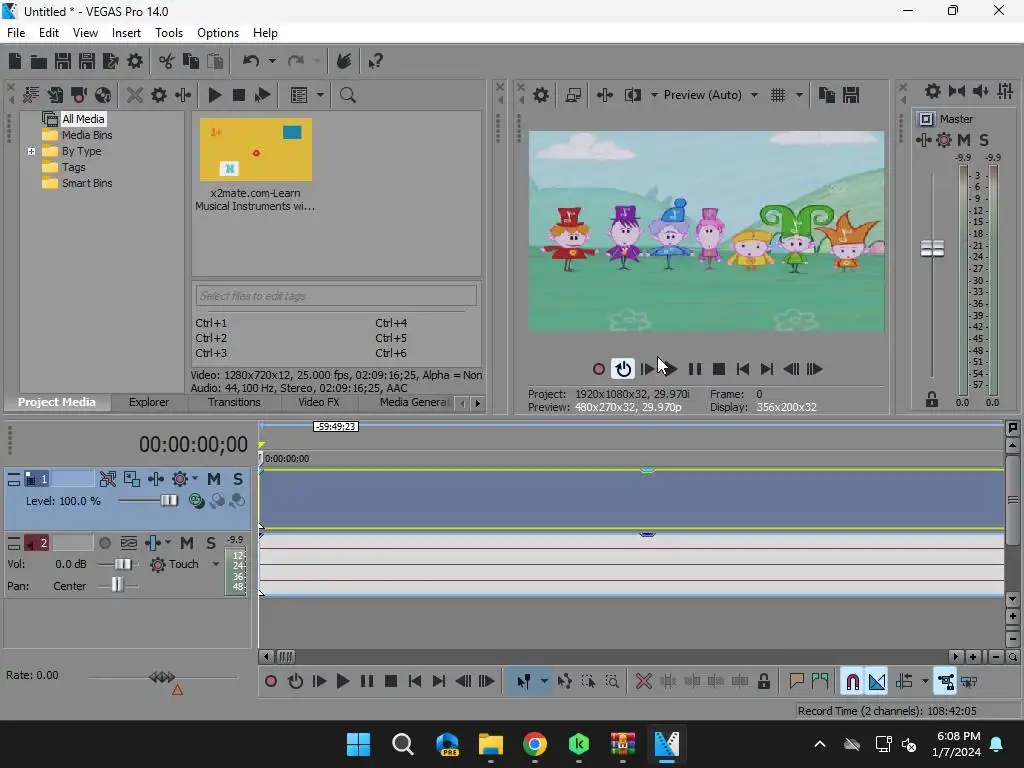Open the Tools menu
This screenshot has height=768, width=1024.
pyautogui.click(x=168, y=33)
